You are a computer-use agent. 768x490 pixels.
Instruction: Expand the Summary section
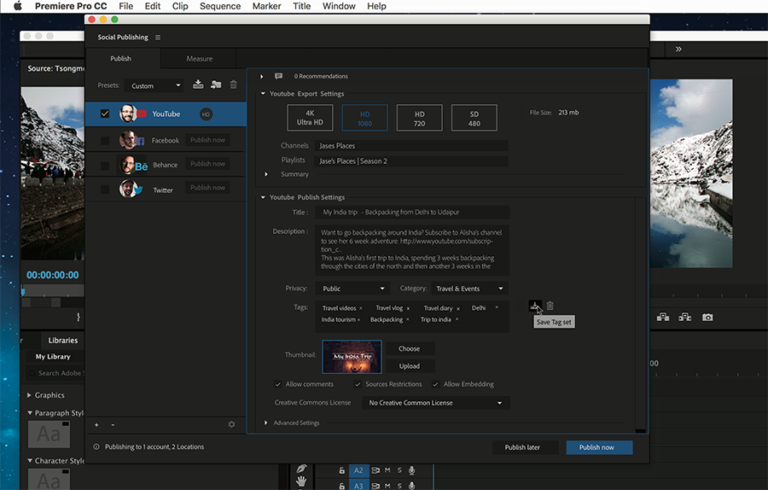pyautogui.click(x=266, y=174)
